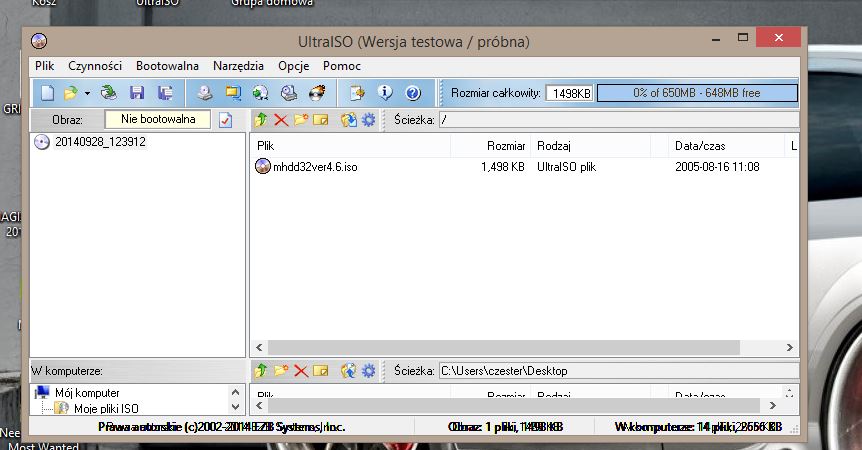Expand the Open button dropdown arrow
This screenshot has width=862, height=450.
tap(87, 93)
